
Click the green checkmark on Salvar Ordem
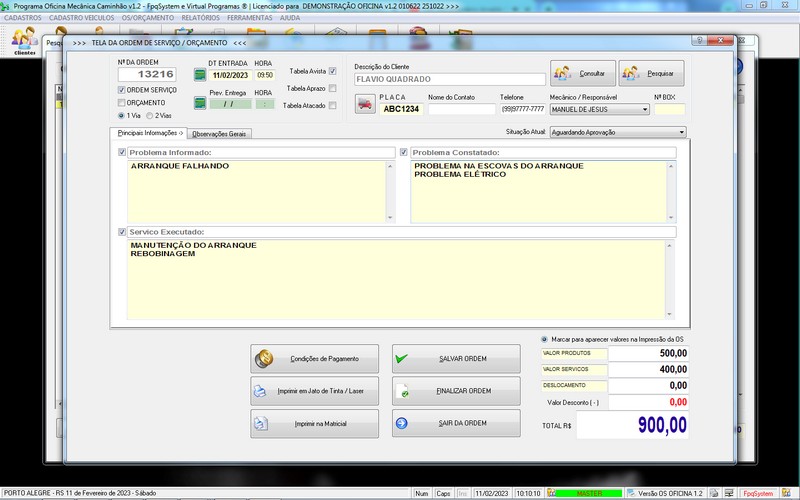pos(402,358)
